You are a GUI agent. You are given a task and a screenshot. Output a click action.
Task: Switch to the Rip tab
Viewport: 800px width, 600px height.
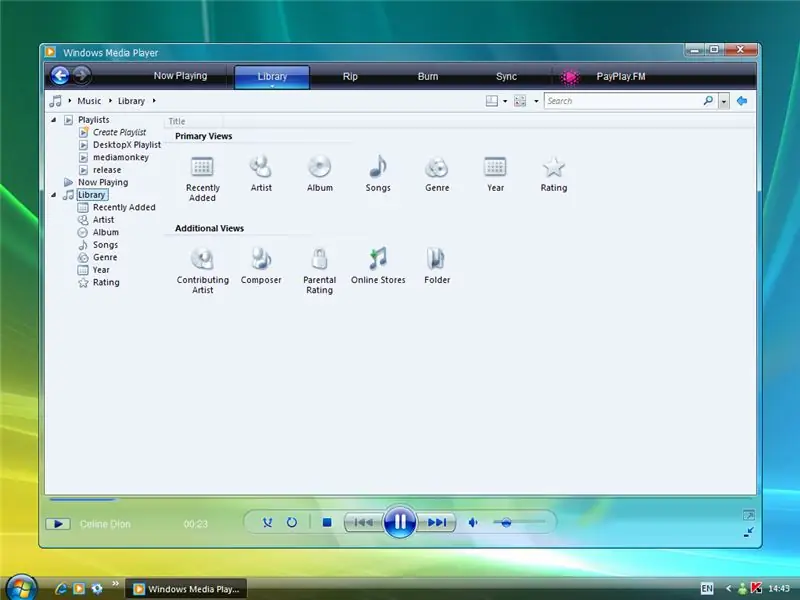[x=350, y=77]
